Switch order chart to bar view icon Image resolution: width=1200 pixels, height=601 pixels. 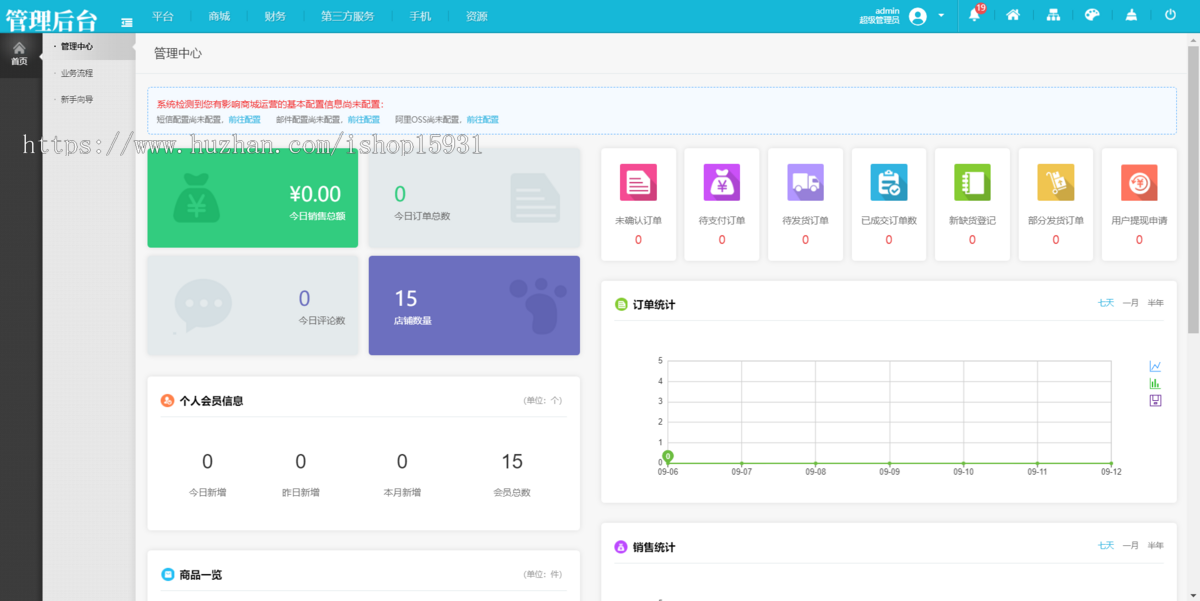[x=1155, y=383]
